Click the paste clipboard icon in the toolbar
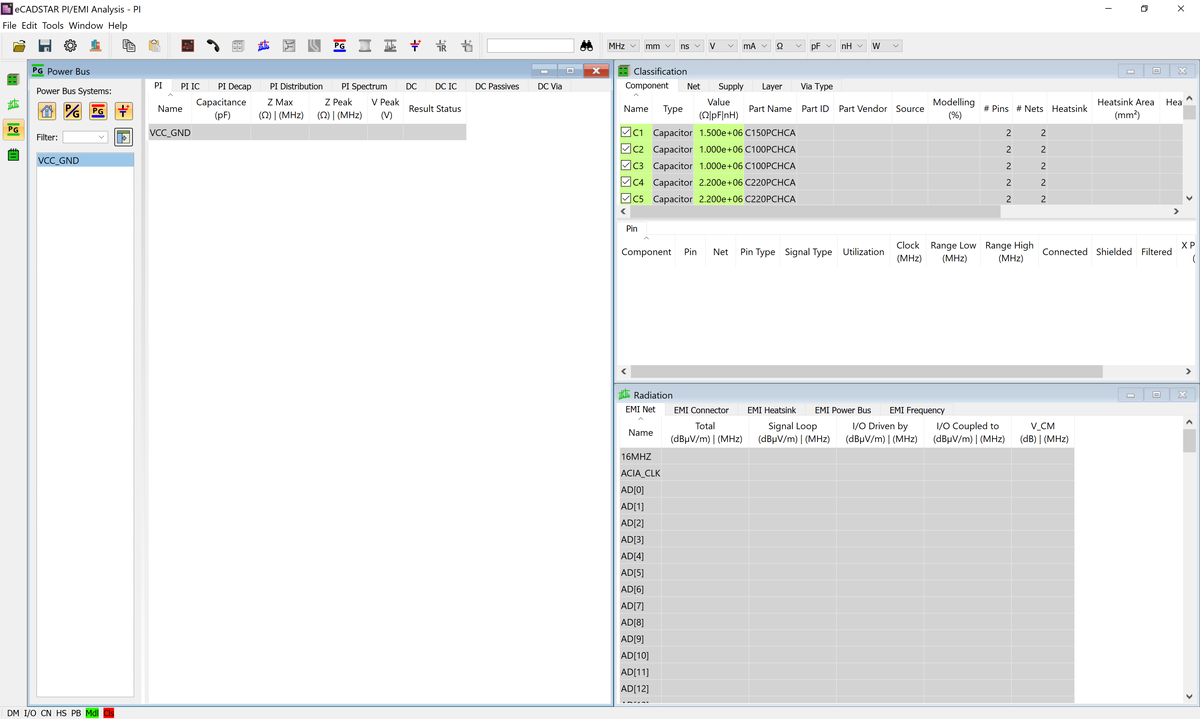Viewport: 1200px width, 719px height. (154, 46)
